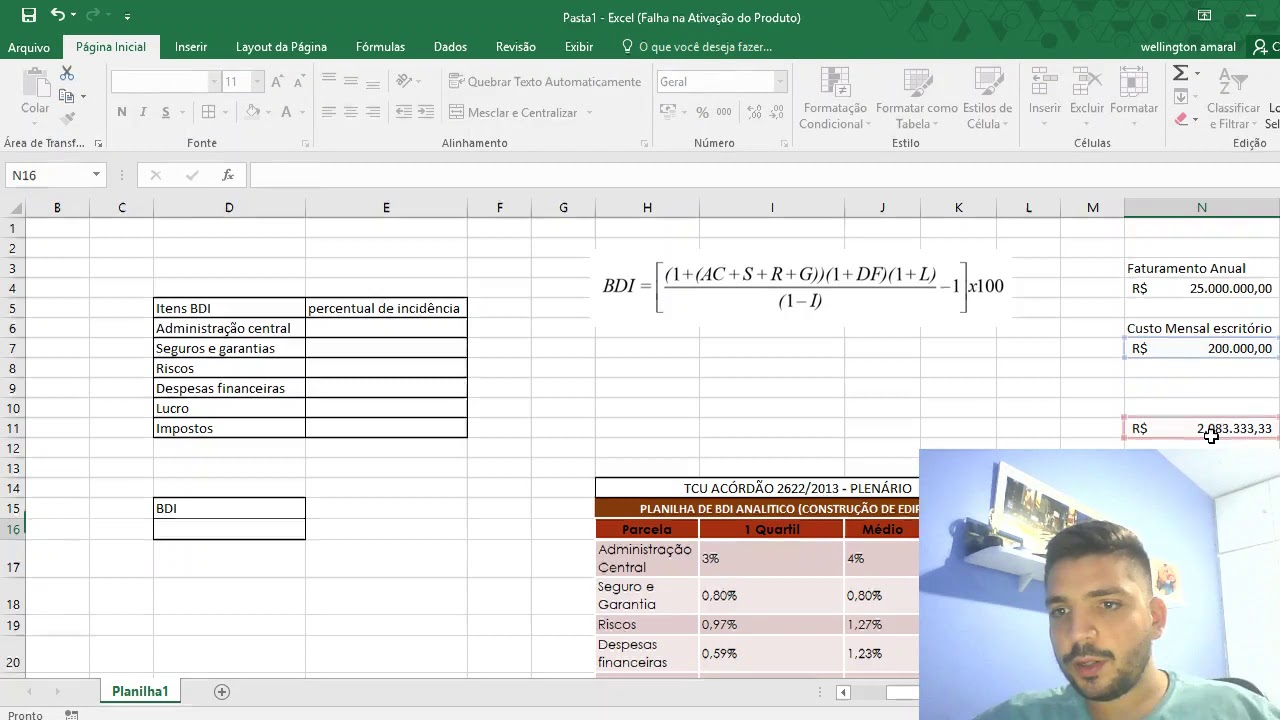
Task: Apply percent style to the cell
Action: pyautogui.click(x=702, y=112)
